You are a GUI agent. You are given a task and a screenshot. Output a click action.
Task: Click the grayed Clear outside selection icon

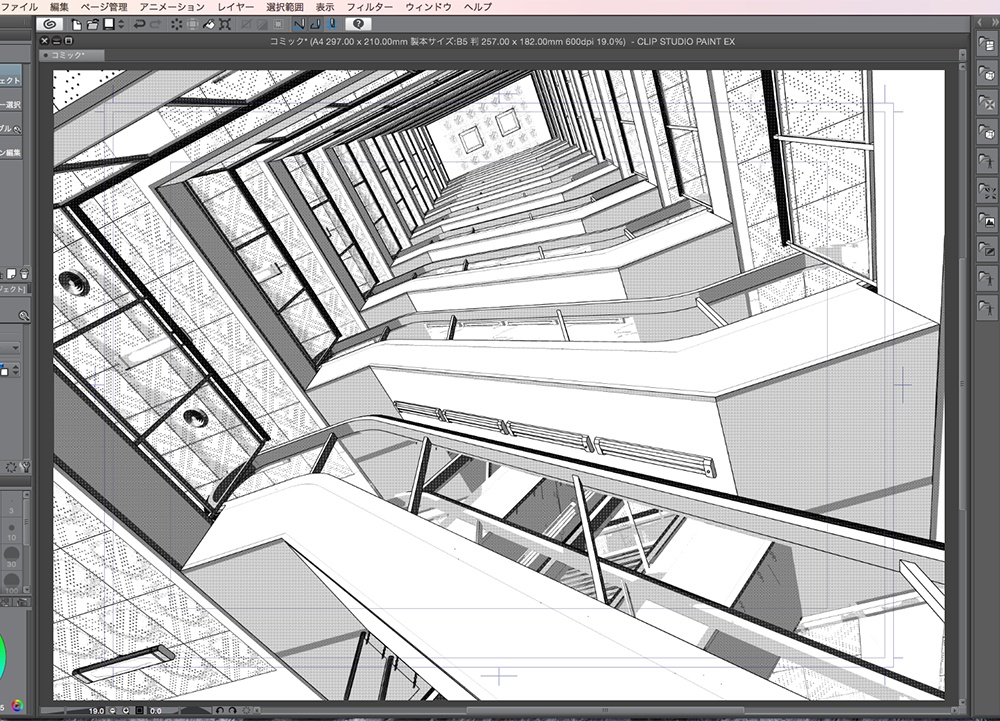[246, 24]
